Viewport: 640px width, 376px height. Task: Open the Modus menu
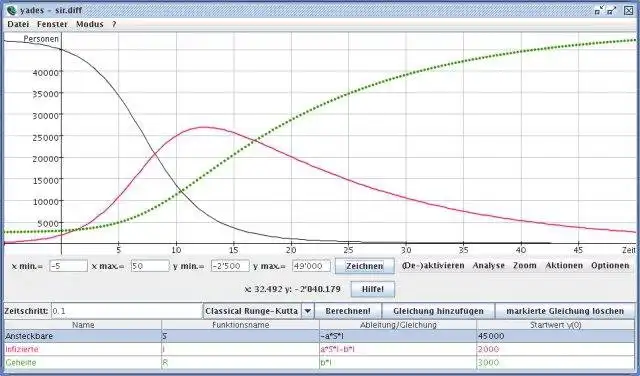[90, 24]
